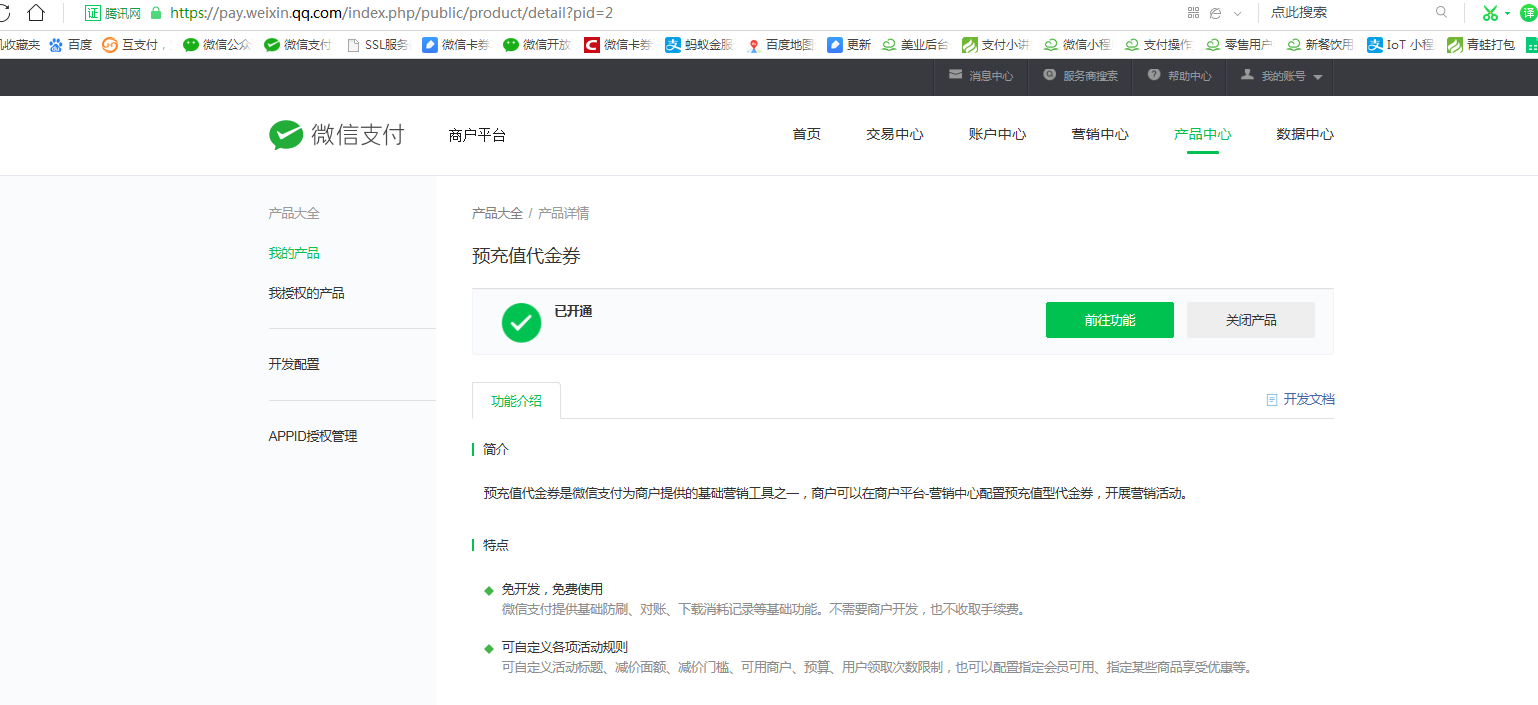Image resolution: width=1538 pixels, height=705 pixels.
Task: Open 消息中心 message center
Action: click(981, 76)
